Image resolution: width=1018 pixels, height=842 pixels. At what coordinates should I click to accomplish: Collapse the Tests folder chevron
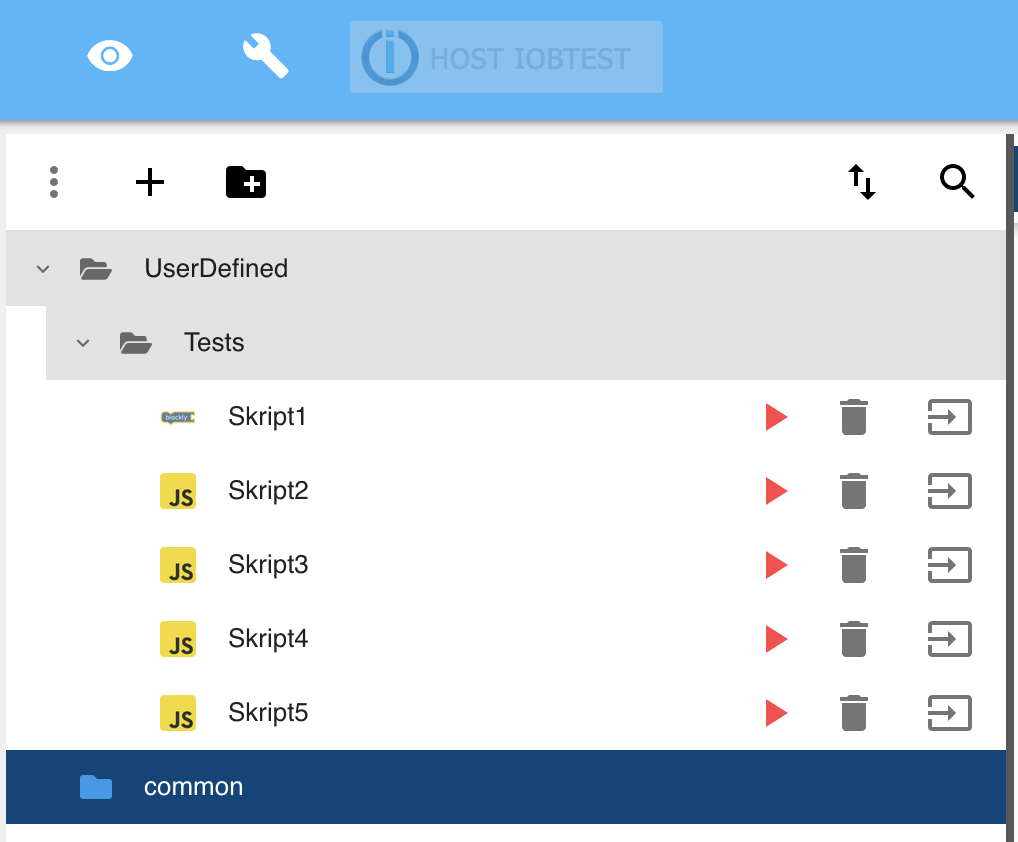pyautogui.click(x=83, y=343)
